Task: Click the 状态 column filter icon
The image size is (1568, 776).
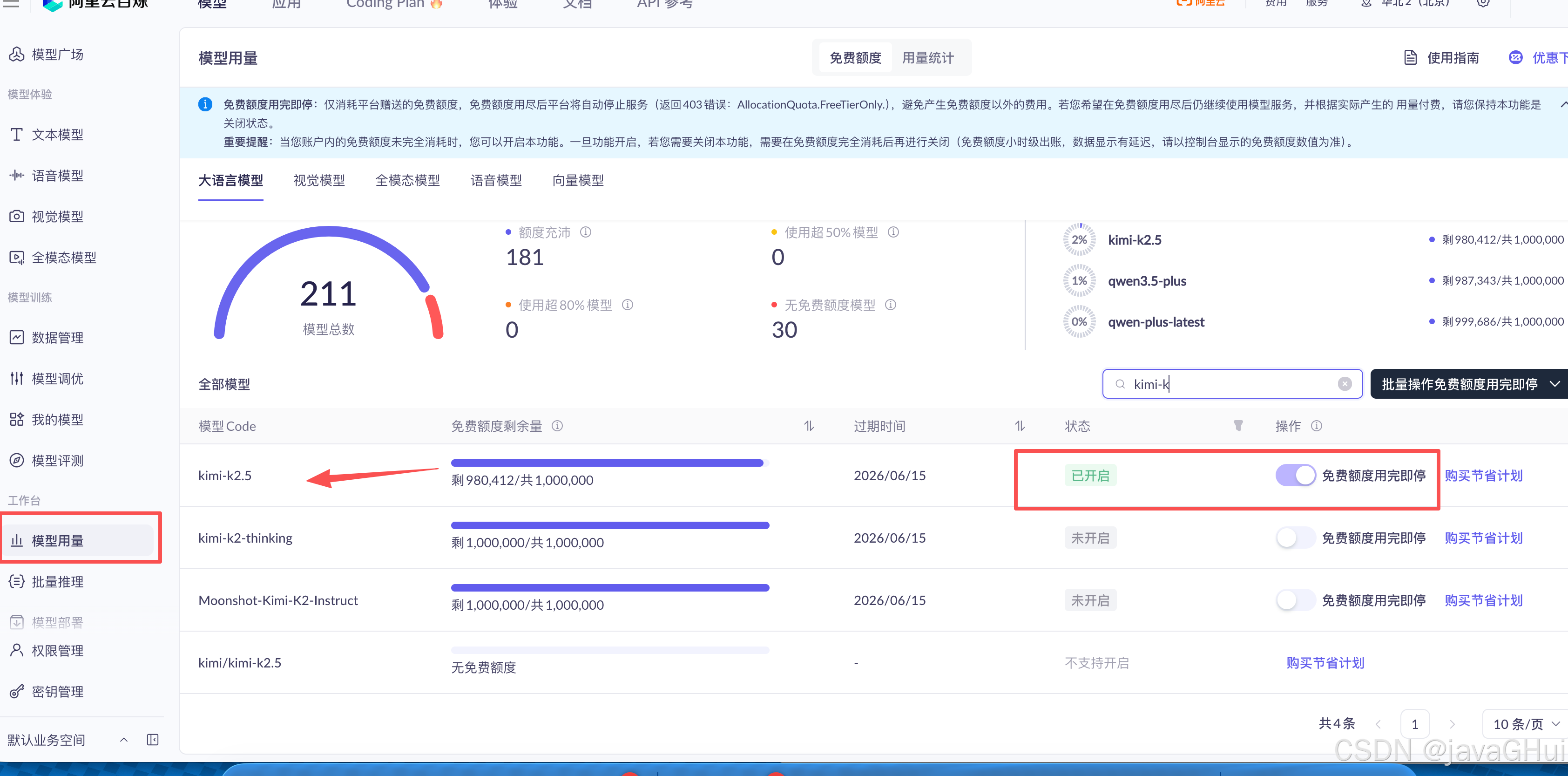Action: click(1237, 426)
